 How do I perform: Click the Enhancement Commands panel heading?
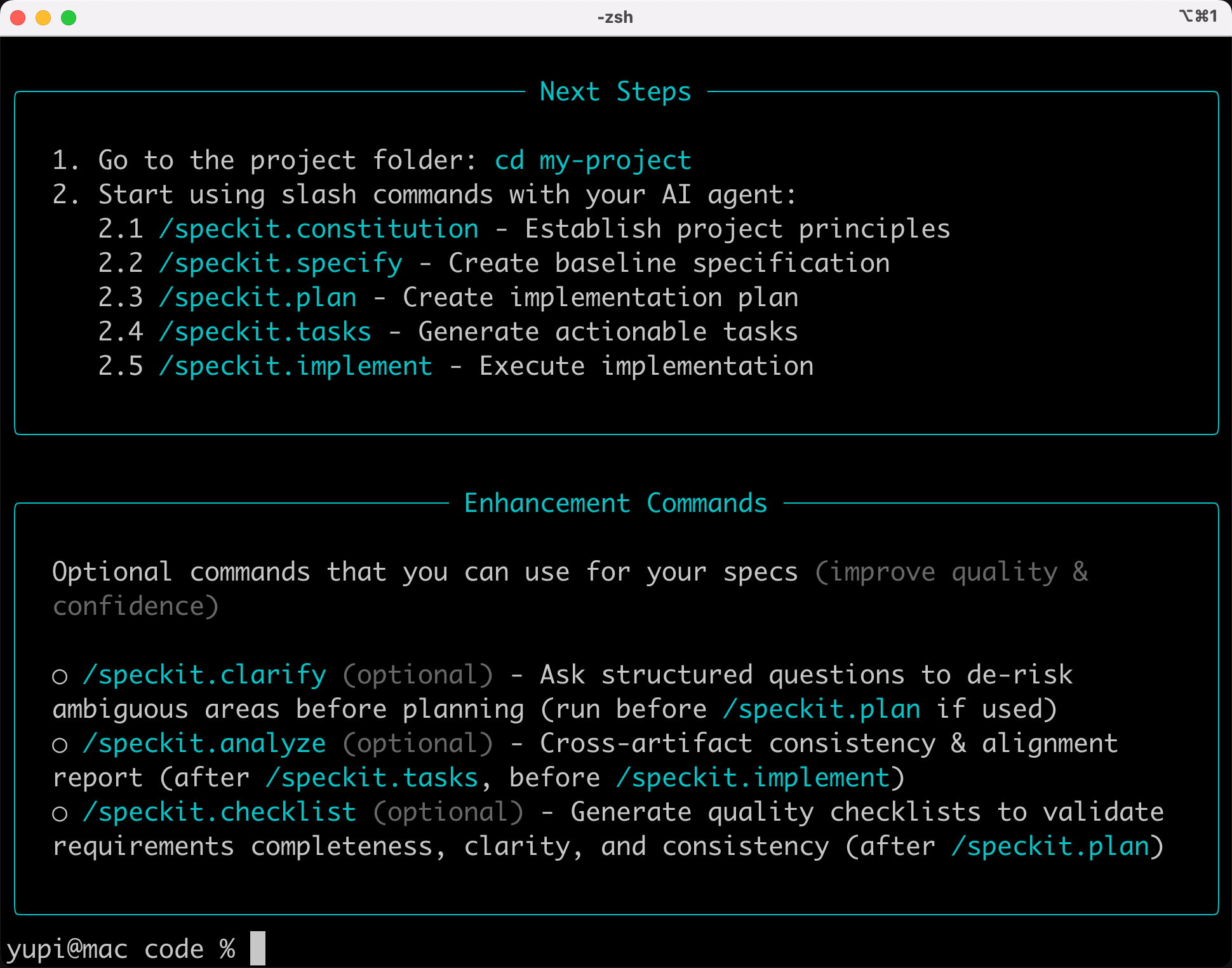(x=615, y=504)
